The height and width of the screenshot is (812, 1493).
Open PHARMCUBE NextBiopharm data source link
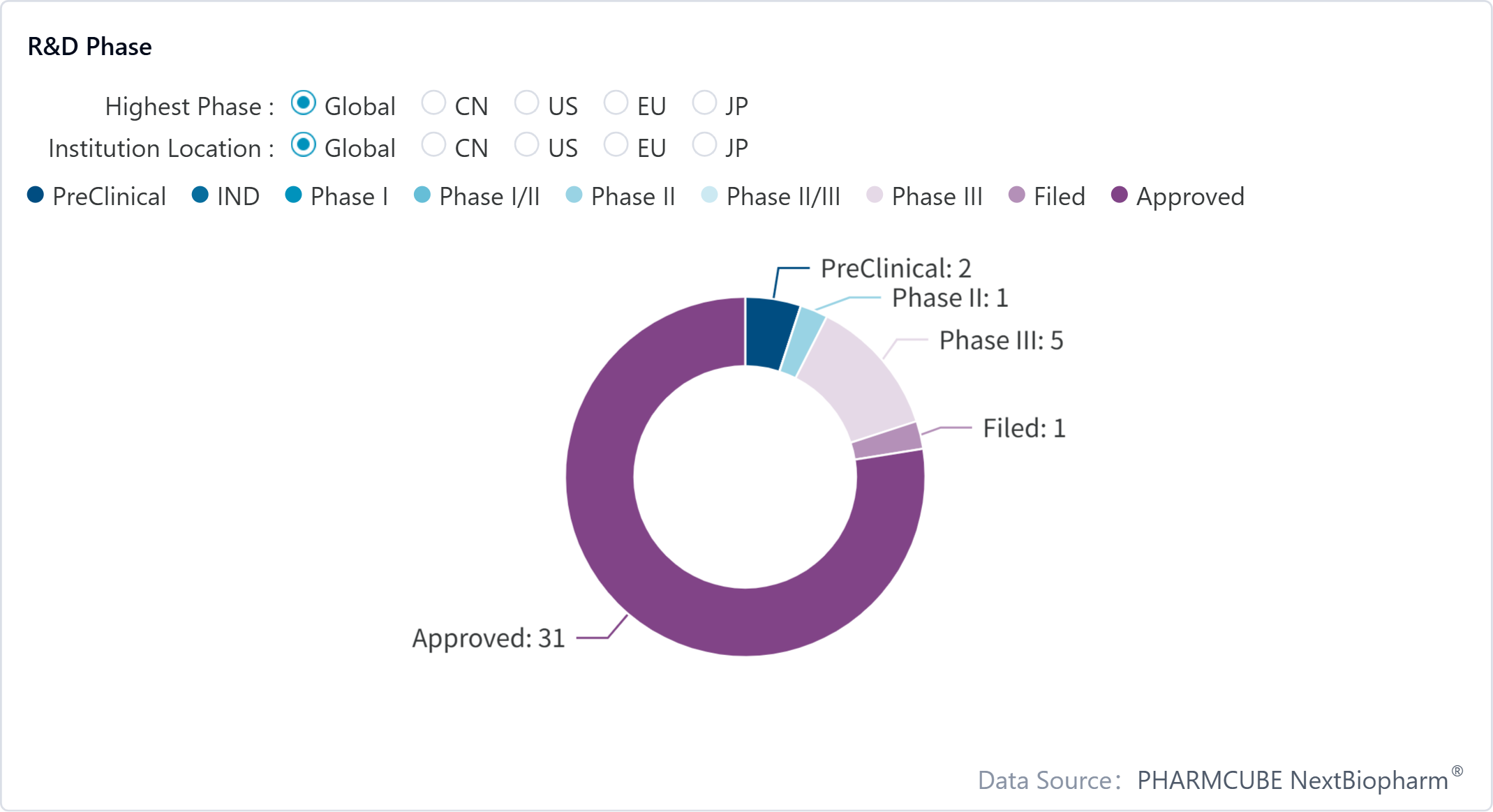coord(1292,781)
